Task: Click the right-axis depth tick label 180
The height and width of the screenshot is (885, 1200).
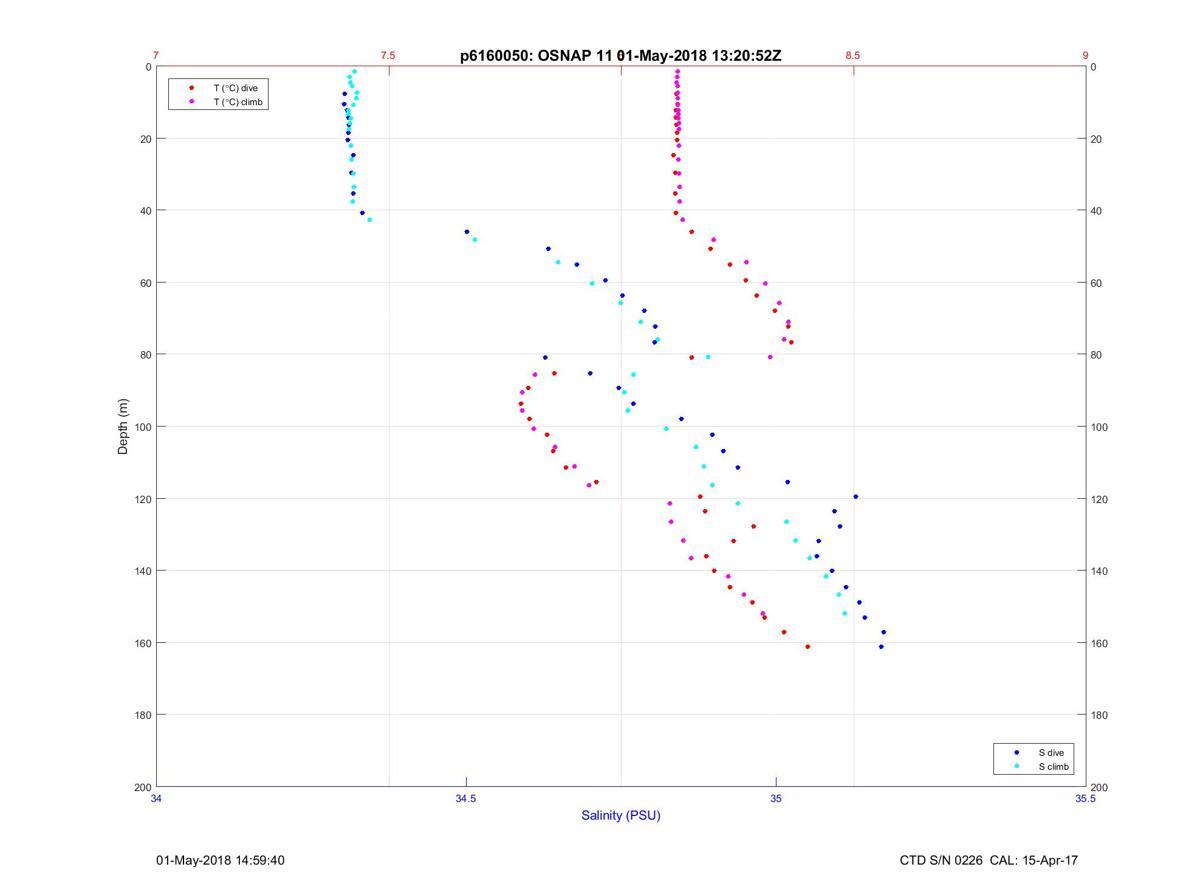Action: (1099, 715)
